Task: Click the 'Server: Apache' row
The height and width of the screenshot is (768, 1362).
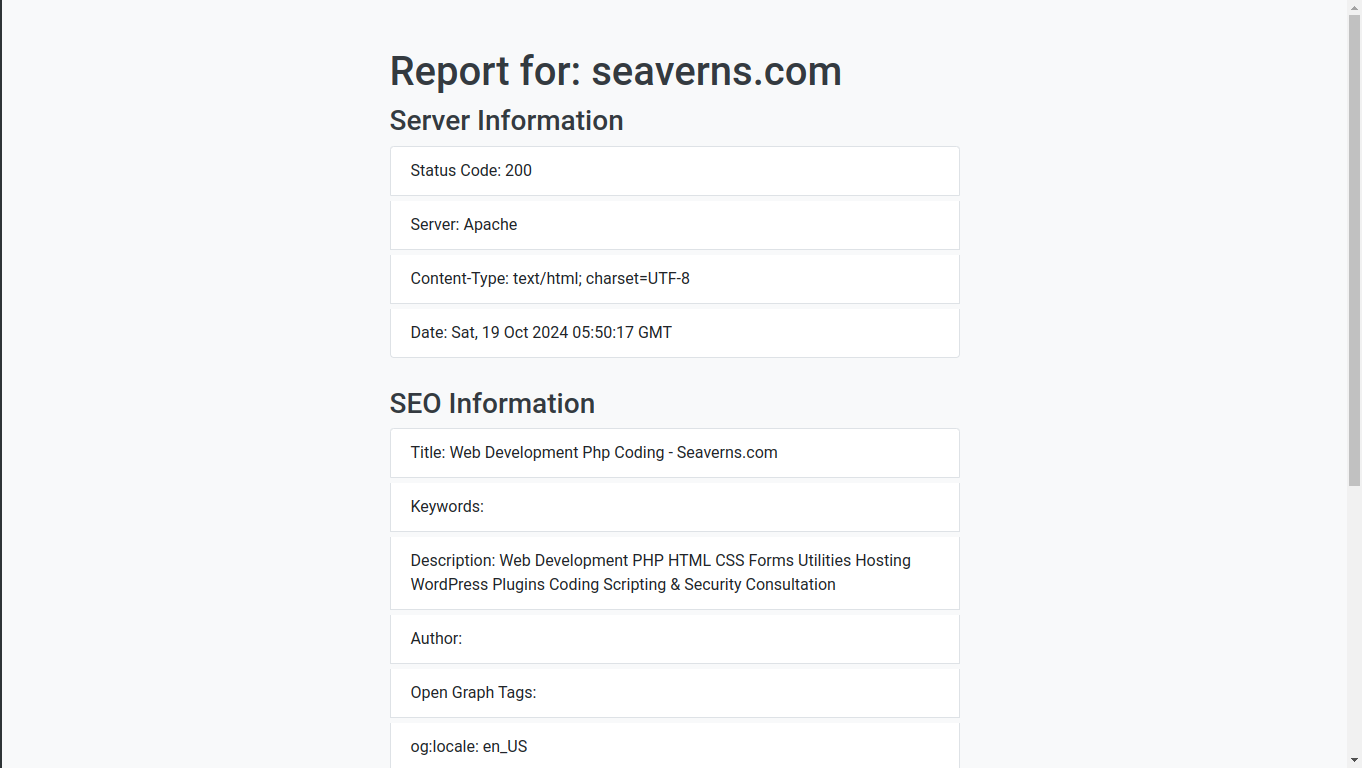Action: [x=674, y=225]
